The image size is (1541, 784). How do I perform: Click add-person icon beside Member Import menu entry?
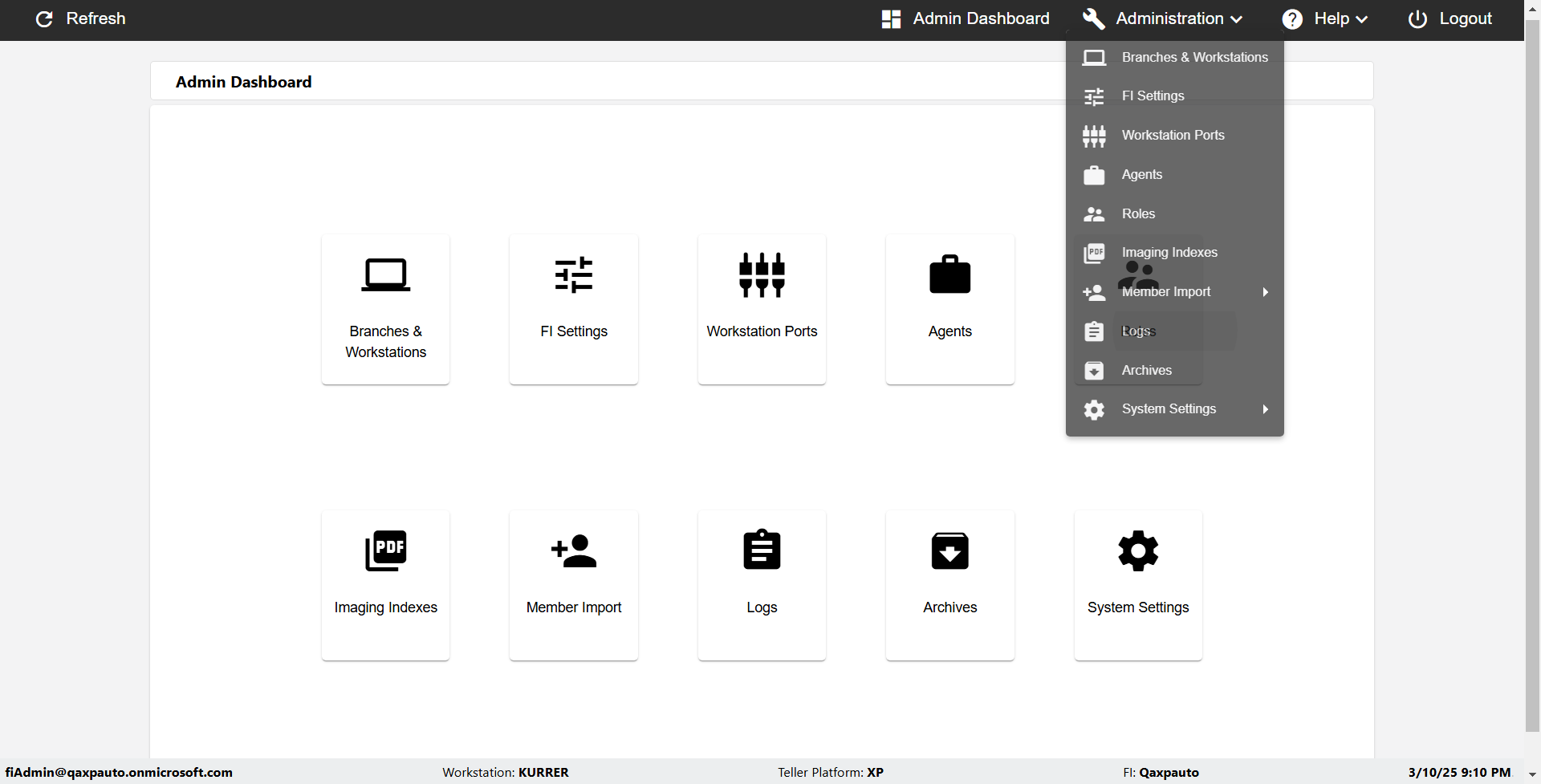coord(1094,293)
